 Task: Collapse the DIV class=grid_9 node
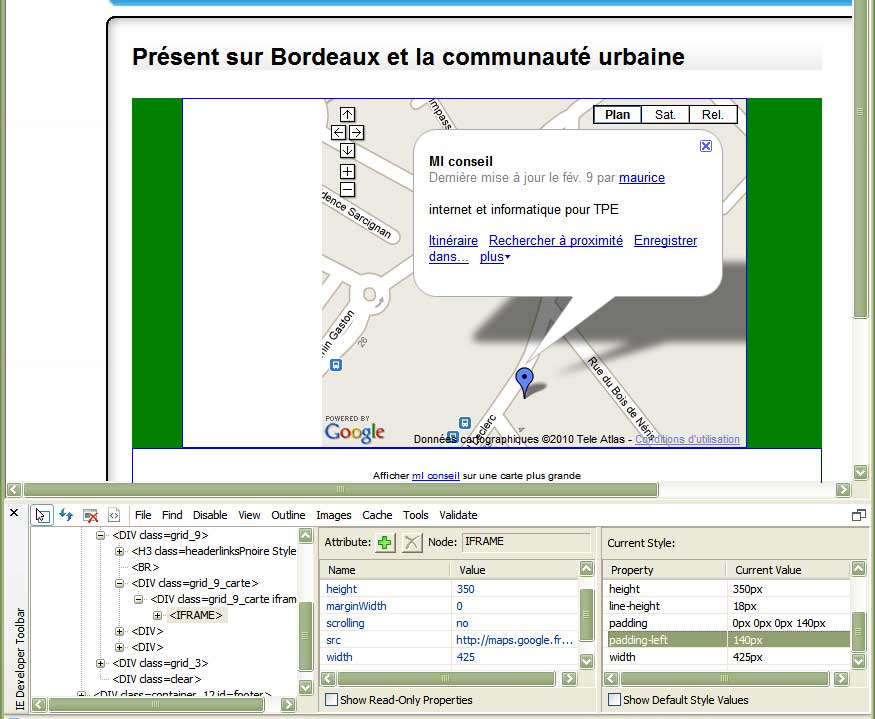100,535
